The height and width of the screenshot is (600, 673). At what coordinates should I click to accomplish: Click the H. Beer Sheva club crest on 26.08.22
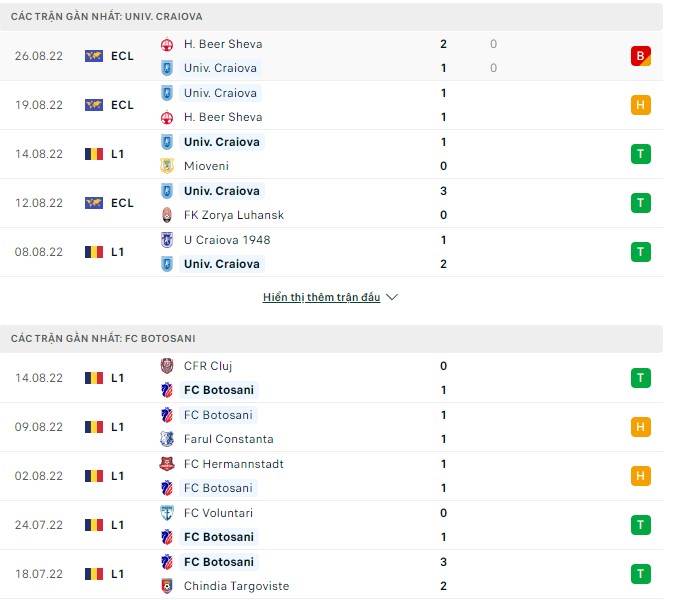pos(167,44)
